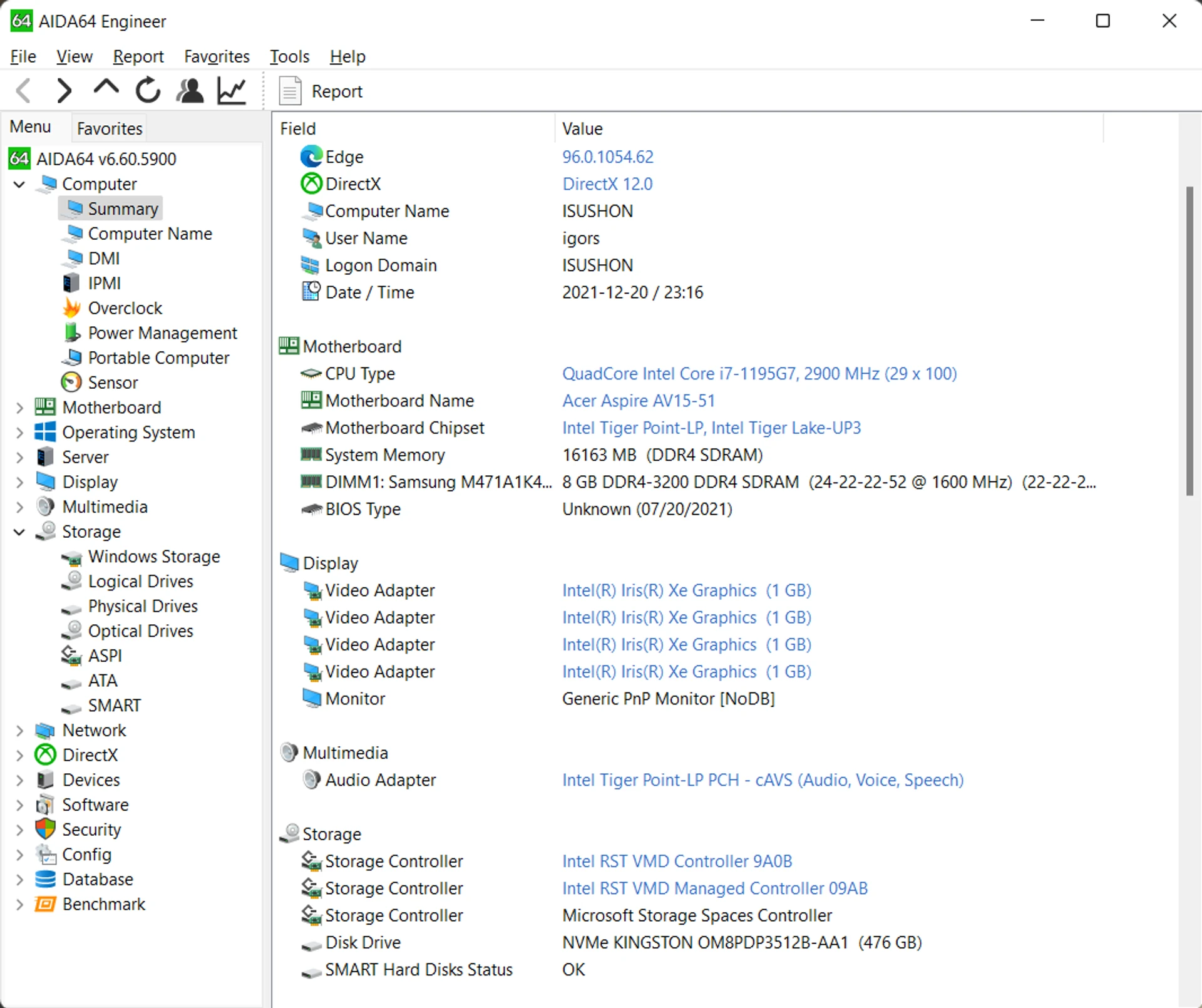The width and height of the screenshot is (1202, 1008).
Task: Expand the Benchmark tree node
Action: tap(19, 904)
